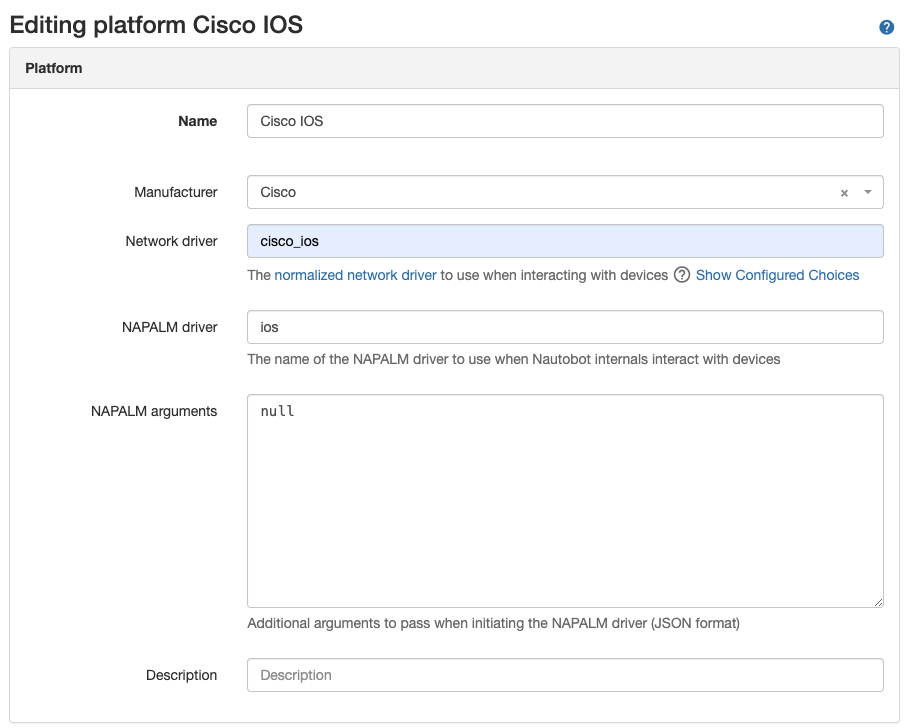Click inside the NAPALM arguments text area
The image size is (909, 728).
(x=565, y=500)
